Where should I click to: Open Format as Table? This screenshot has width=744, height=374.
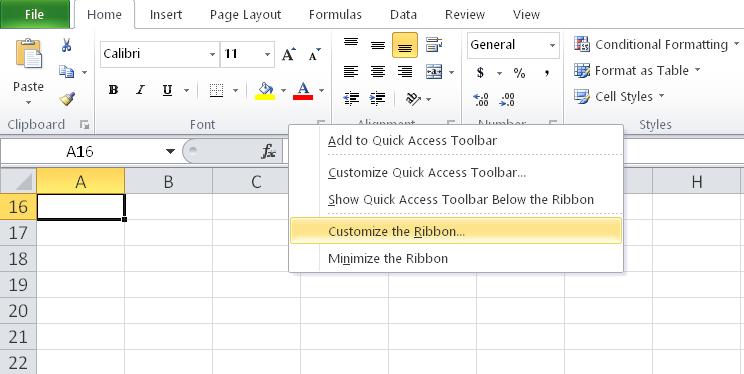coord(637,71)
